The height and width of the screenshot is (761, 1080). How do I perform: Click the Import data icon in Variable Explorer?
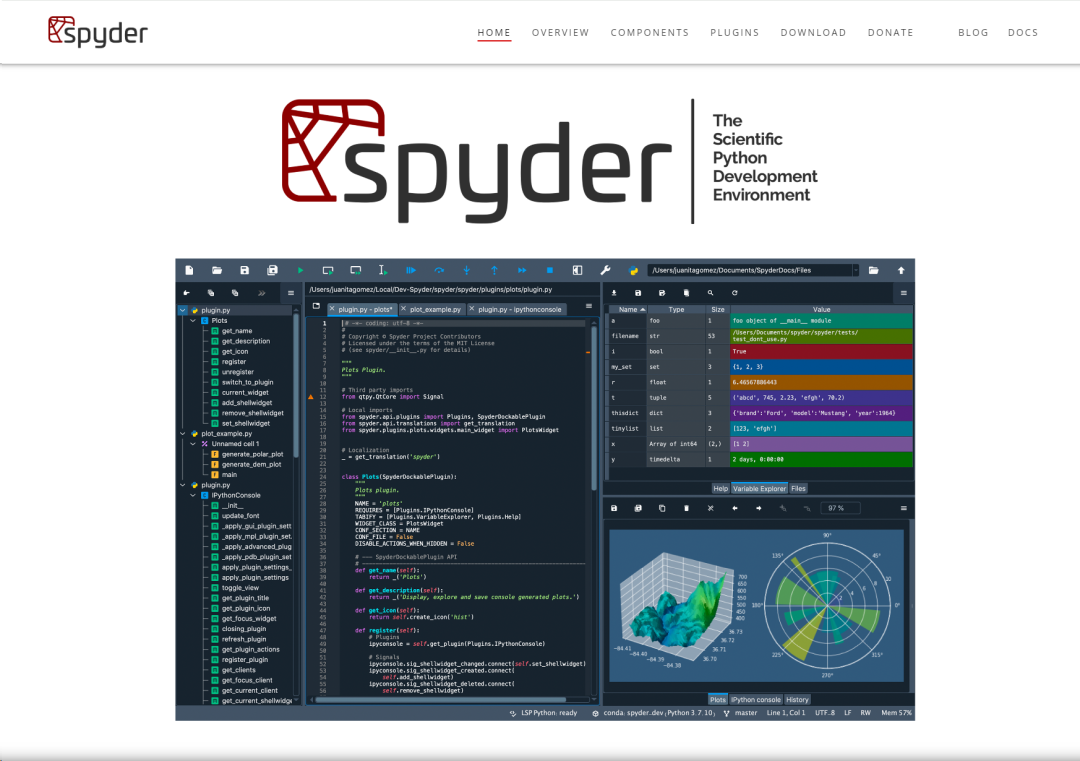[614, 293]
